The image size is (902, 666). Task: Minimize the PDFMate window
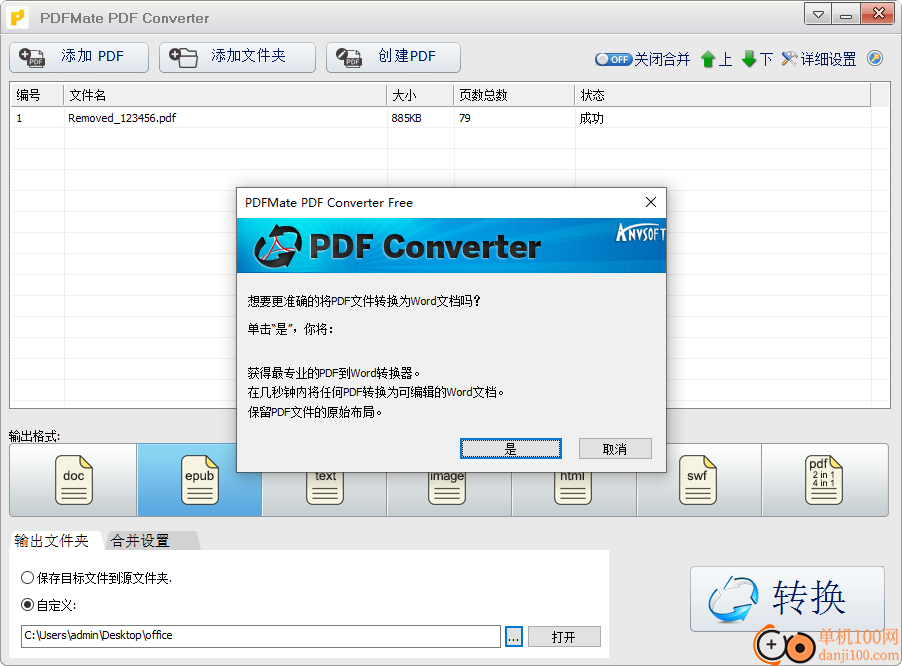point(846,14)
